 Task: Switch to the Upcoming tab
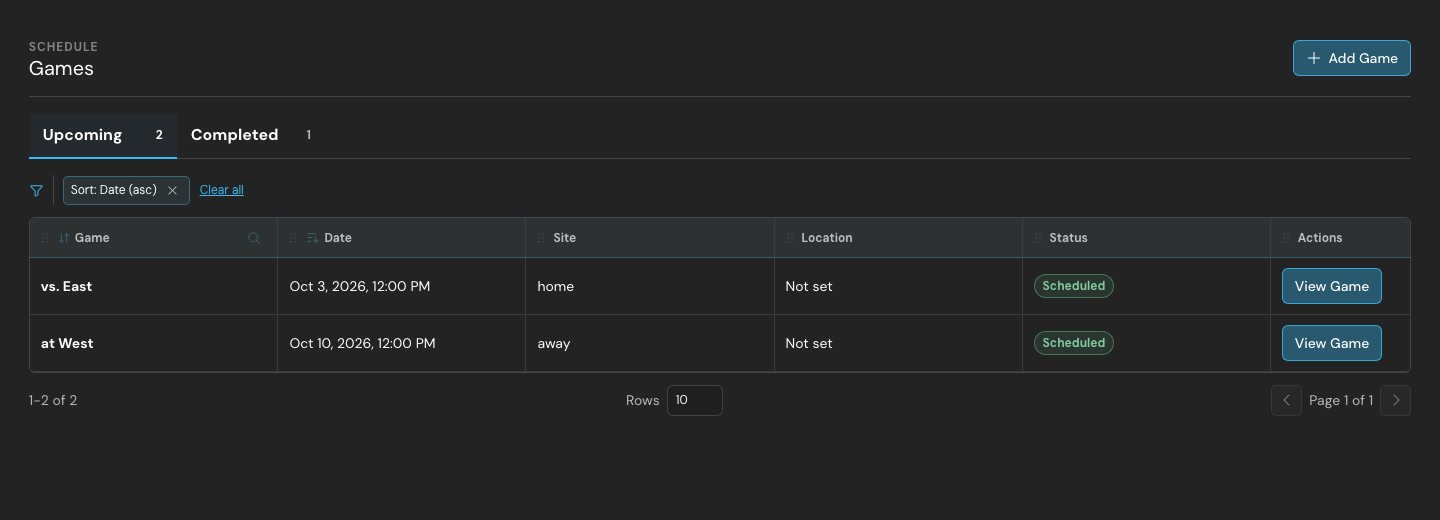click(103, 135)
